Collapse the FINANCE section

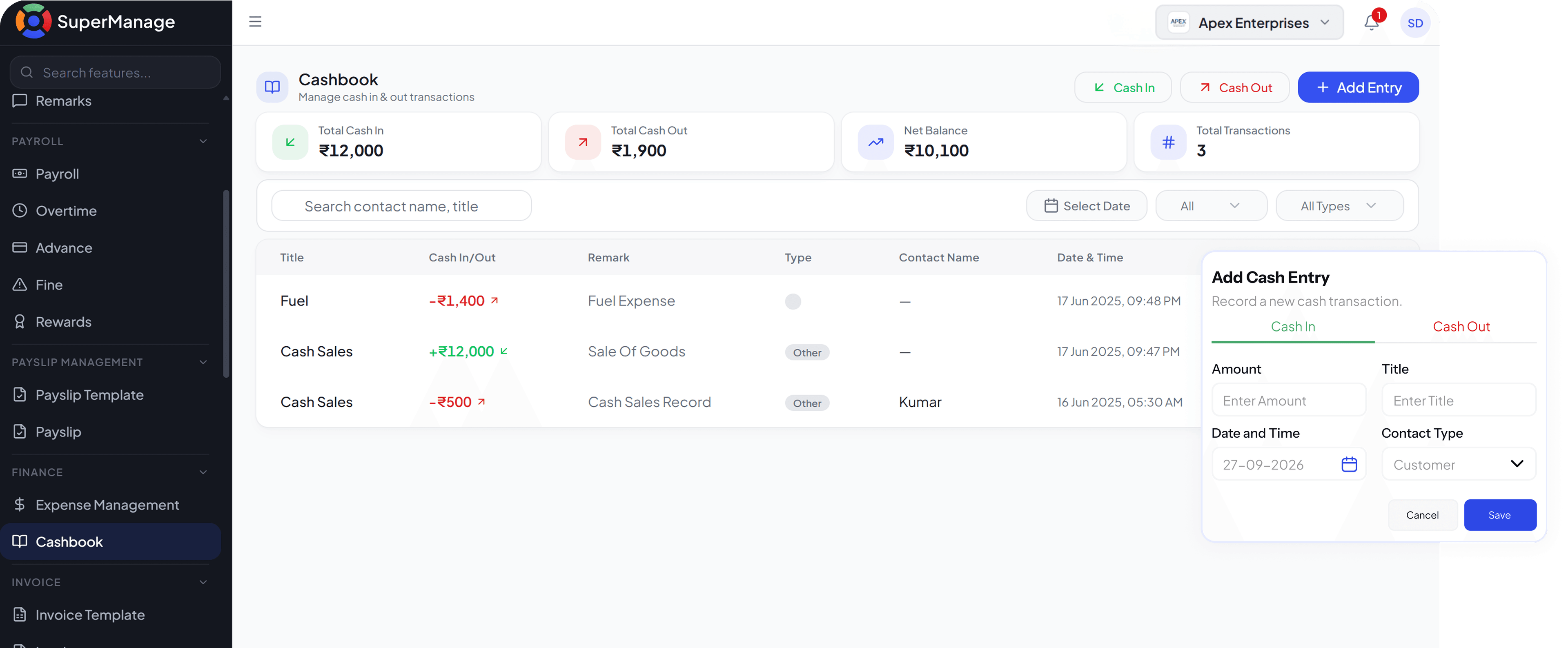203,472
